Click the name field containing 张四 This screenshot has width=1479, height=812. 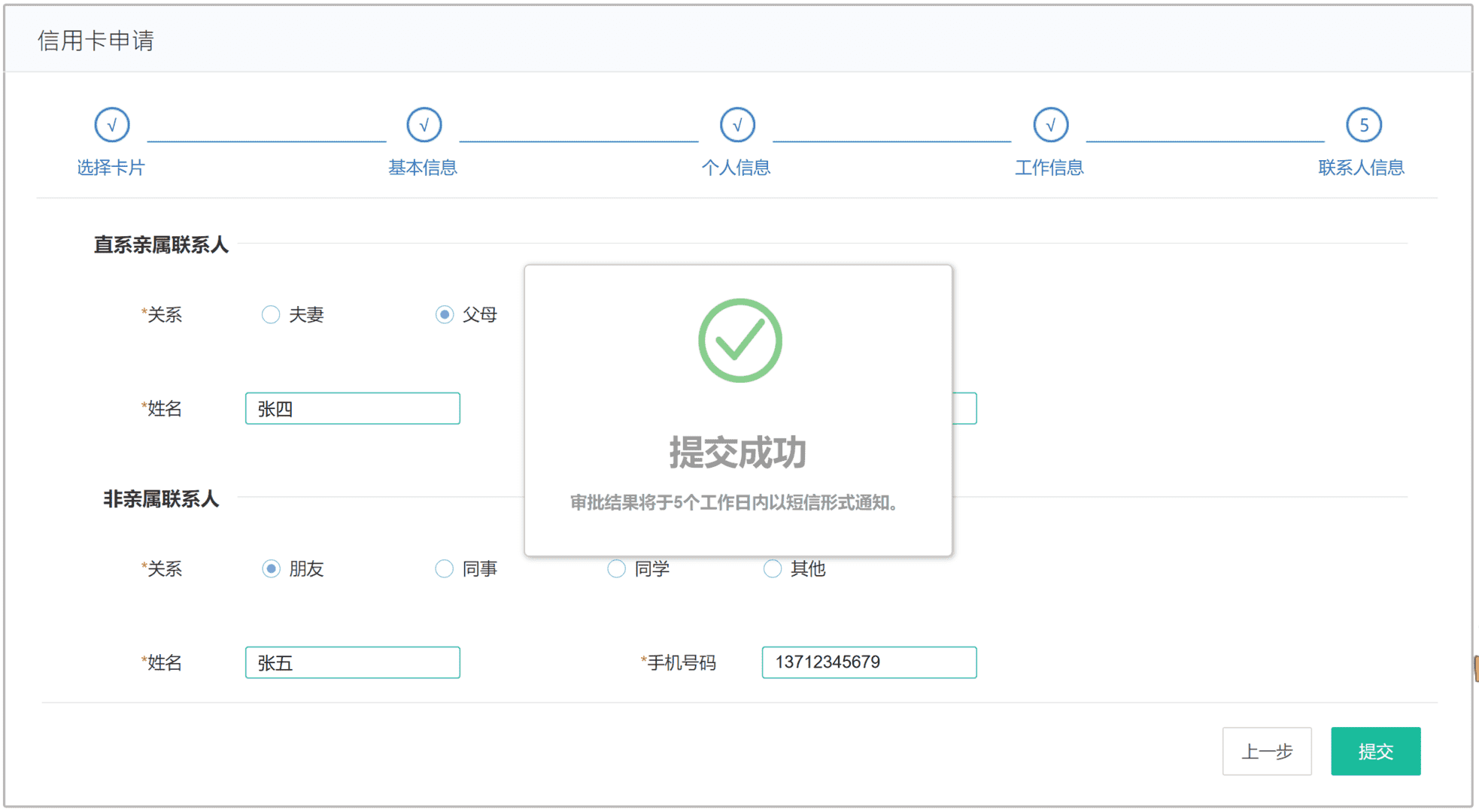[x=353, y=408]
